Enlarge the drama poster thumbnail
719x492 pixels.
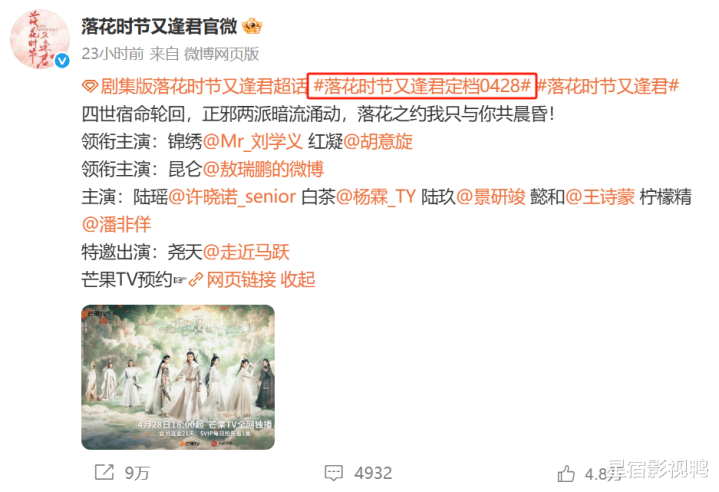[178, 377]
